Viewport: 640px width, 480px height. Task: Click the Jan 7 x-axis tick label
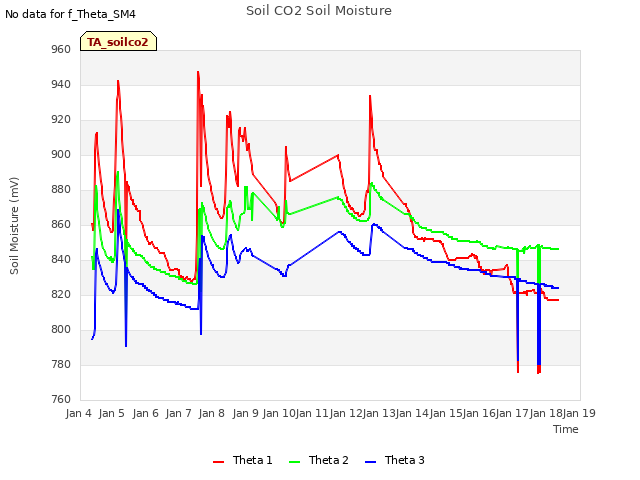(x=178, y=413)
